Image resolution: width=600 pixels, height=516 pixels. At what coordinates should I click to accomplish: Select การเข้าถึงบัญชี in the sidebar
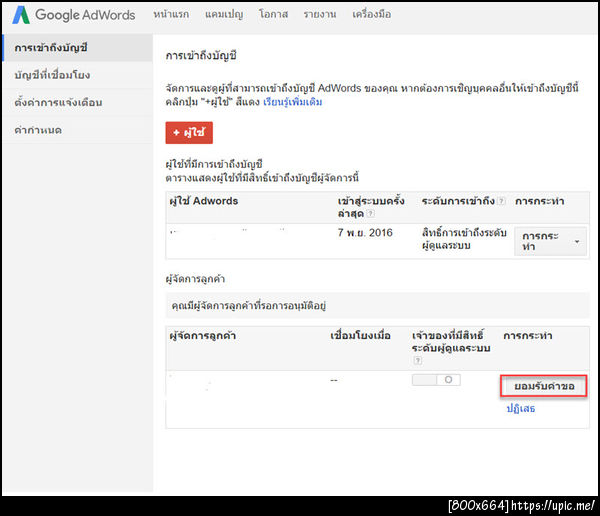coord(78,48)
